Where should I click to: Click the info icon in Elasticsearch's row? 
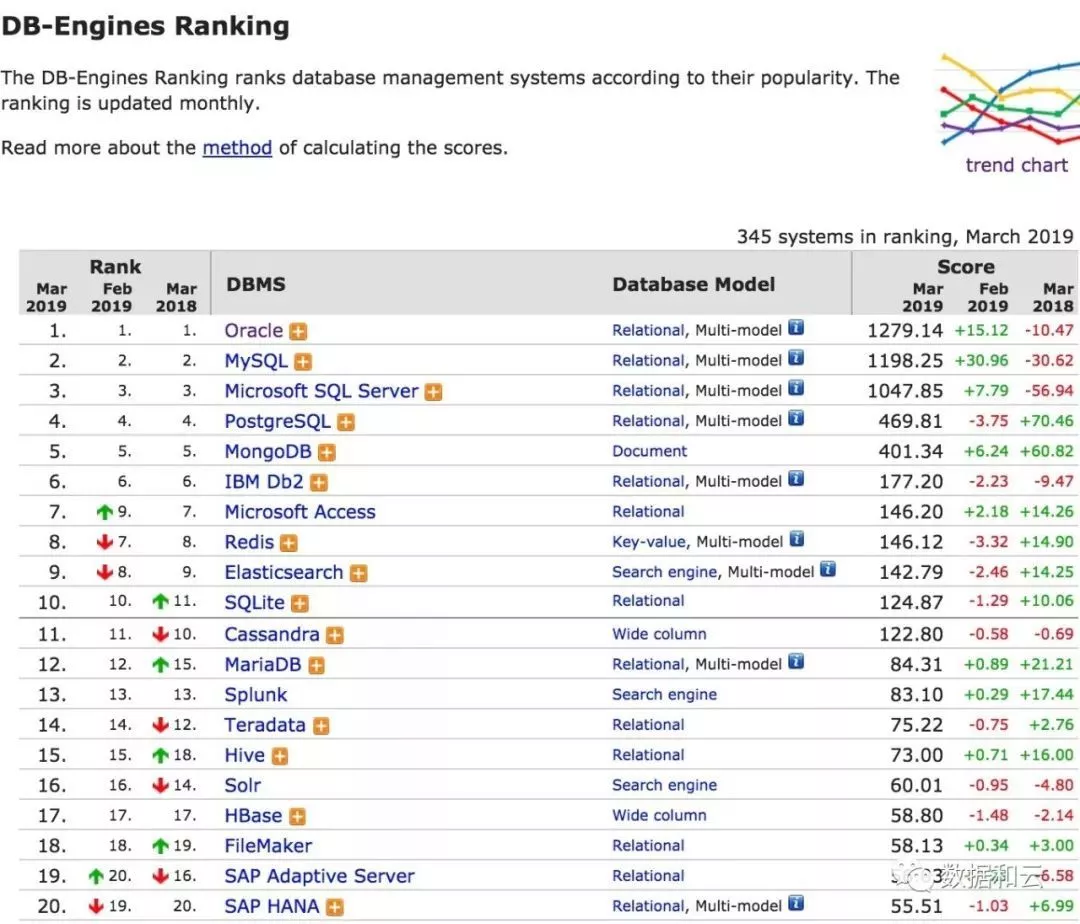tap(828, 569)
